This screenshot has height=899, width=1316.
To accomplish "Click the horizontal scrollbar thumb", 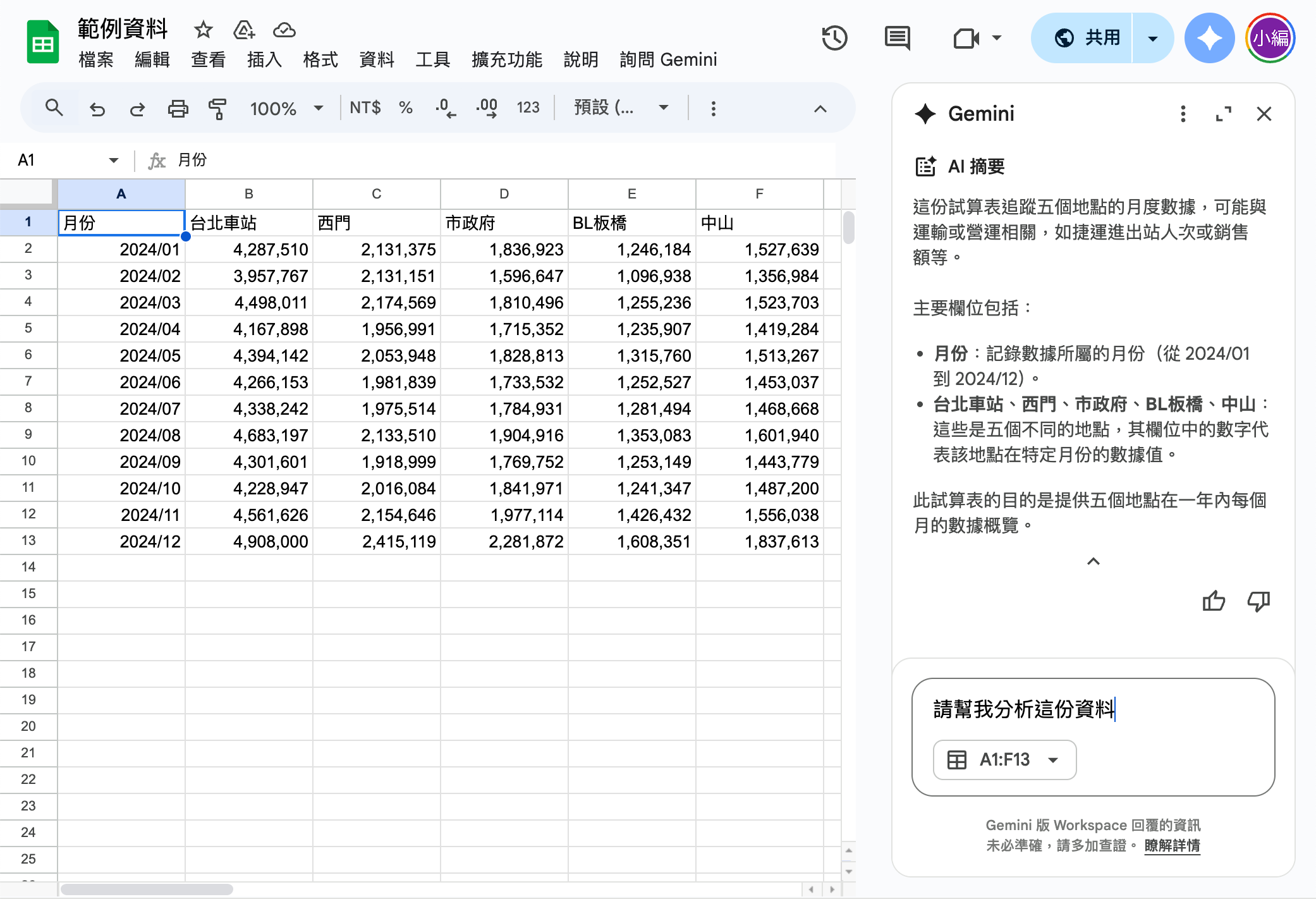I will pyautogui.click(x=147, y=889).
